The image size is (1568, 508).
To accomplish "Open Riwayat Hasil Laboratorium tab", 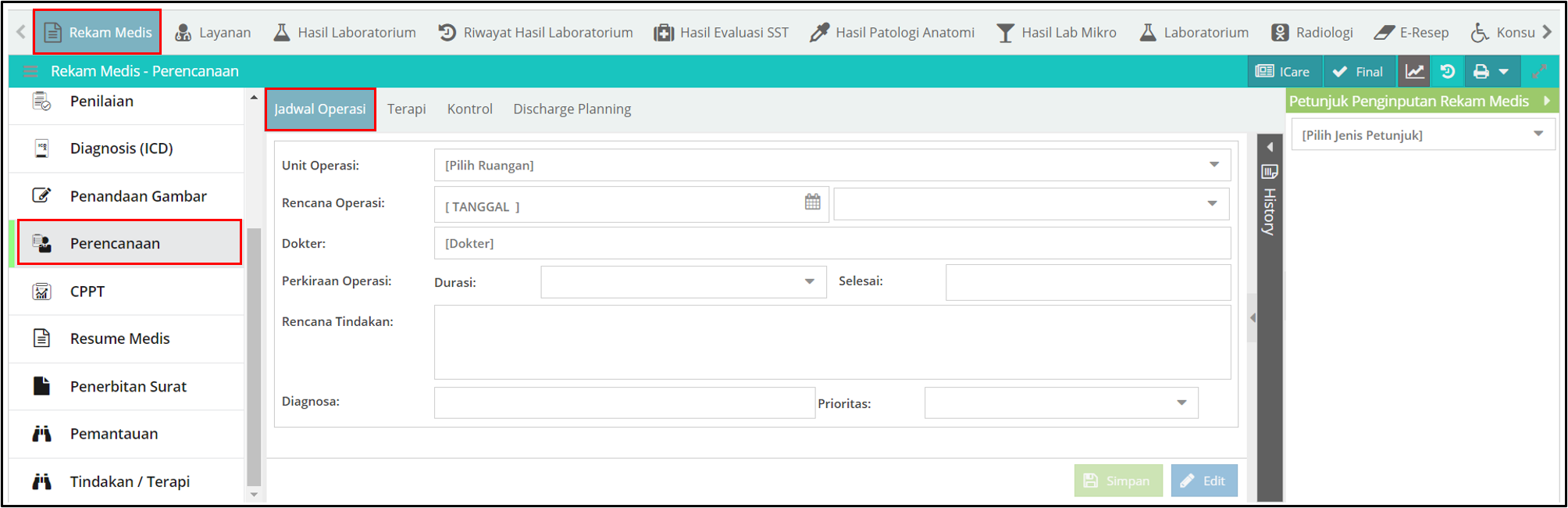I will pyautogui.click(x=536, y=32).
